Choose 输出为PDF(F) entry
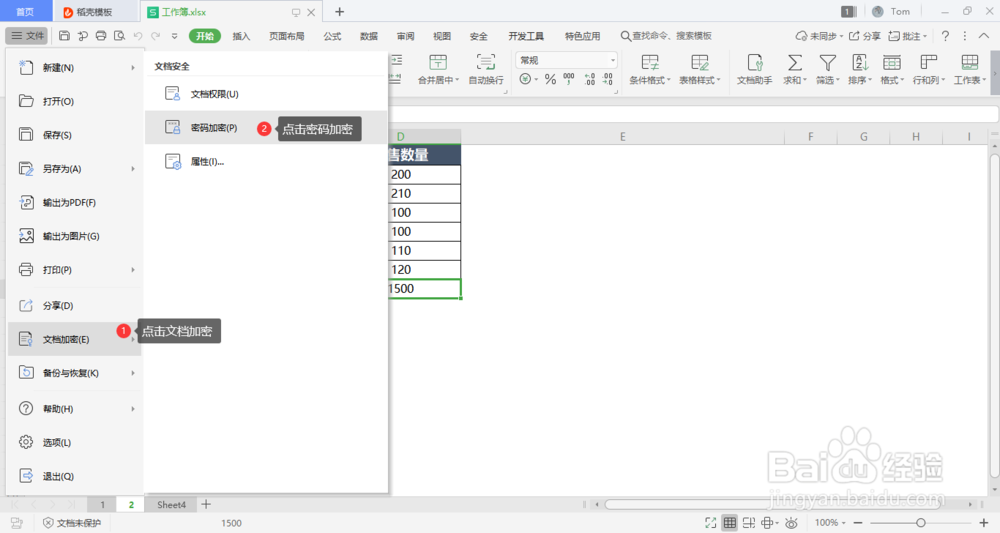1000x533 pixels. [x=74, y=203]
